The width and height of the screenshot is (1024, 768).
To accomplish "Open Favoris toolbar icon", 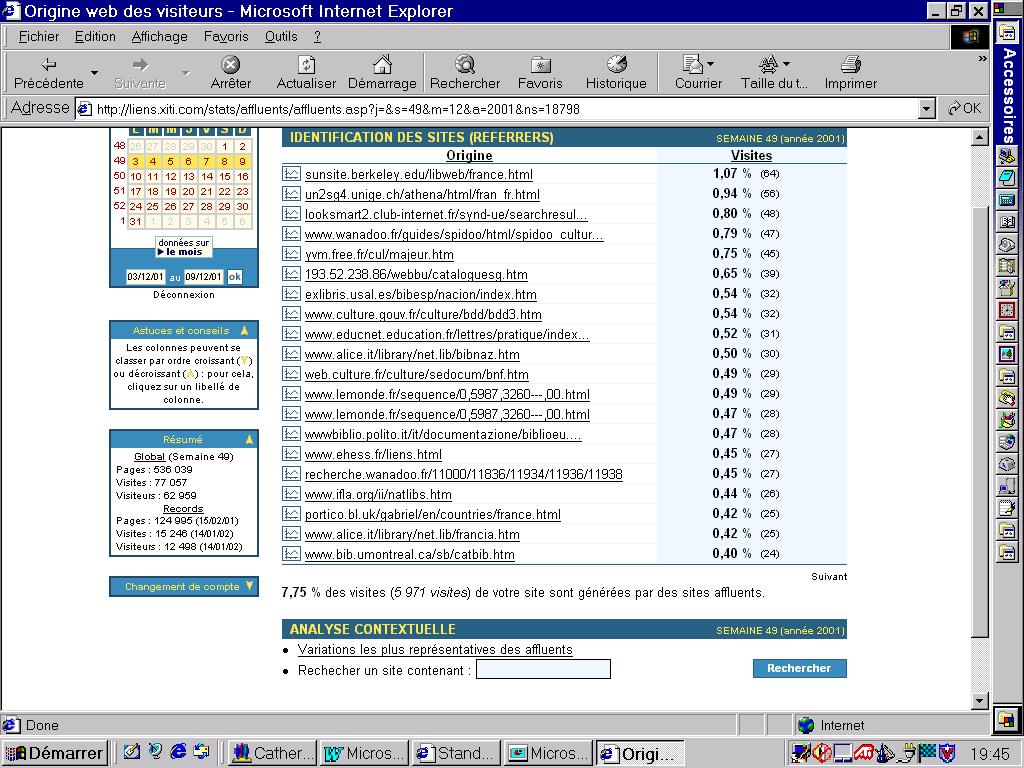I will (540, 72).
